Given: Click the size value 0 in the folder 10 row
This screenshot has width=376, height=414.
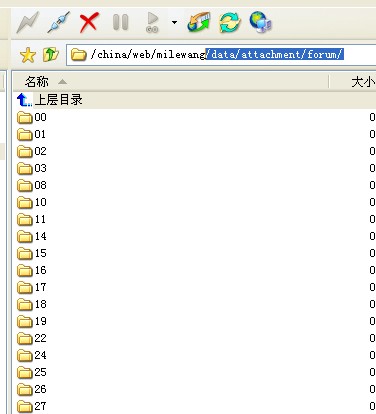Looking at the screenshot, I should [x=372, y=202].
